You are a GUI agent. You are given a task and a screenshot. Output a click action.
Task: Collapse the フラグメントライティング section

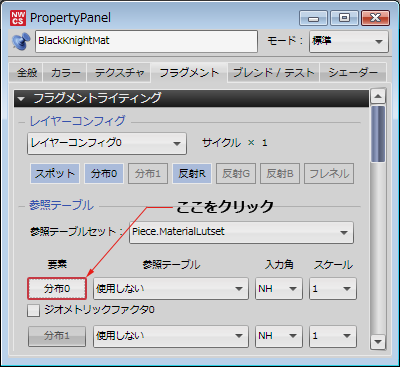(x=191, y=98)
